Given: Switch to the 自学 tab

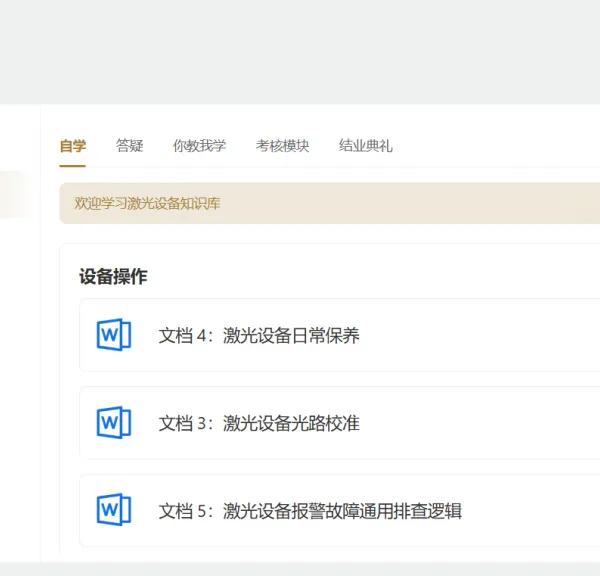Looking at the screenshot, I should [73, 146].
